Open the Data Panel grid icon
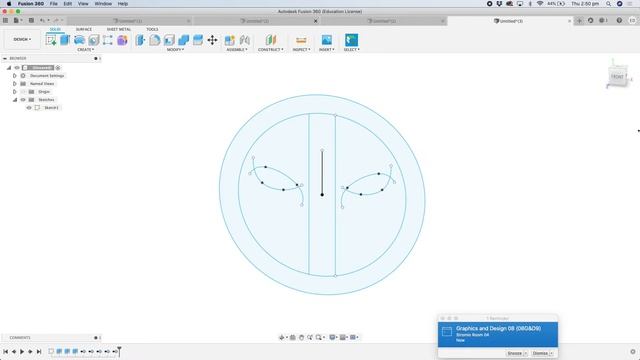640x360 pixels. point(5,20)
